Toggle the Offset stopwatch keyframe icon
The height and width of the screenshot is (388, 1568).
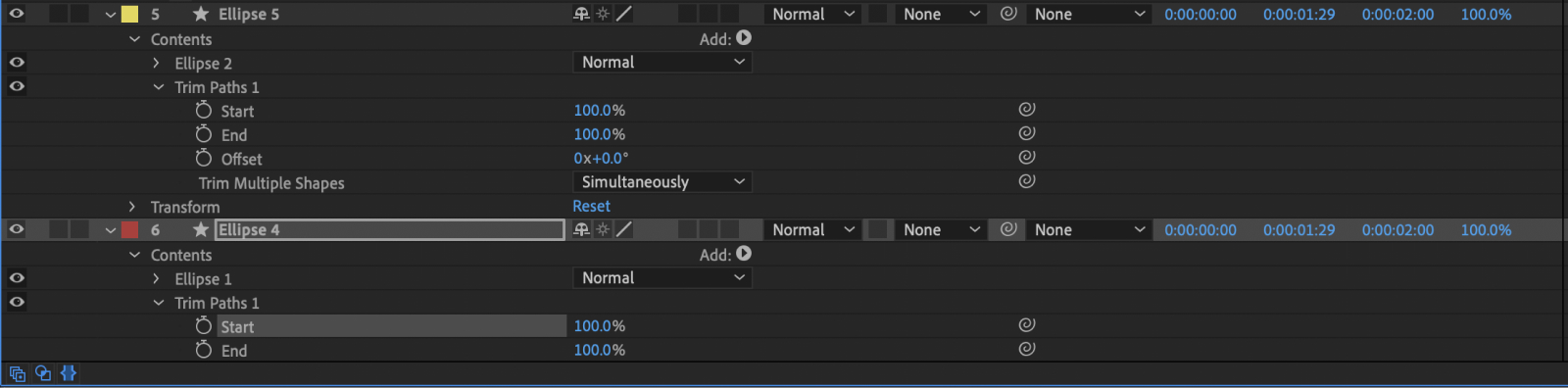tap(204, 158)
